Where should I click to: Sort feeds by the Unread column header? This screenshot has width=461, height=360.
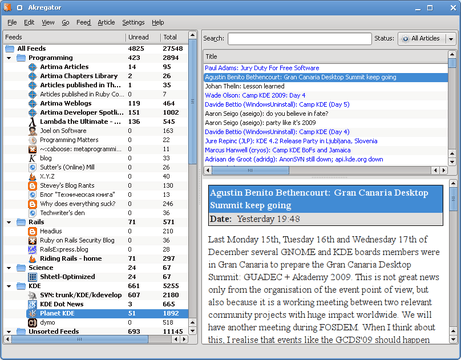coord(142,37)
